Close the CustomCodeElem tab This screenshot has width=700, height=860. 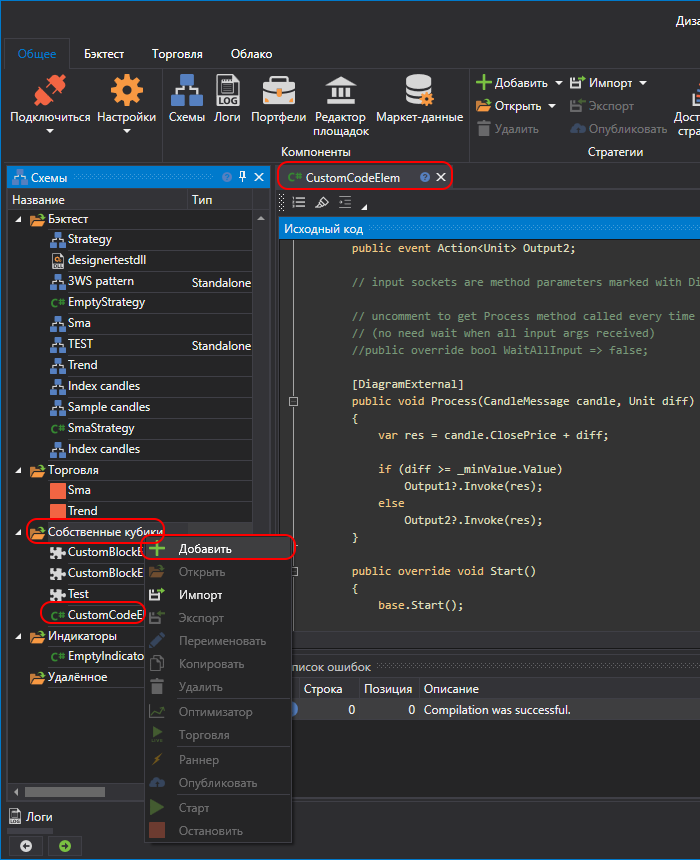coord(441,177)
